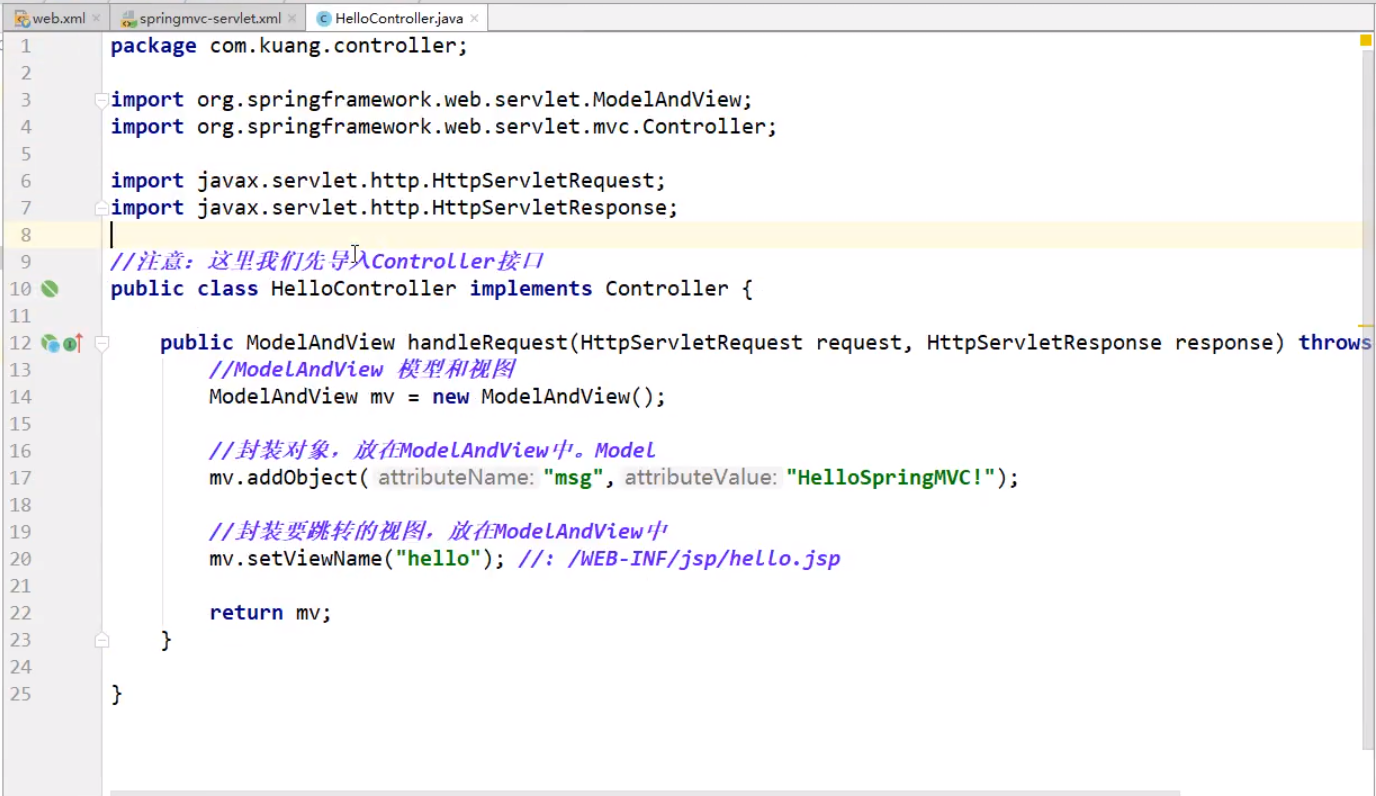Viewport: 1376px width, 796px height.
Task: Click the 'attributeValue:' parameter hint
Action: coord(701,478)
